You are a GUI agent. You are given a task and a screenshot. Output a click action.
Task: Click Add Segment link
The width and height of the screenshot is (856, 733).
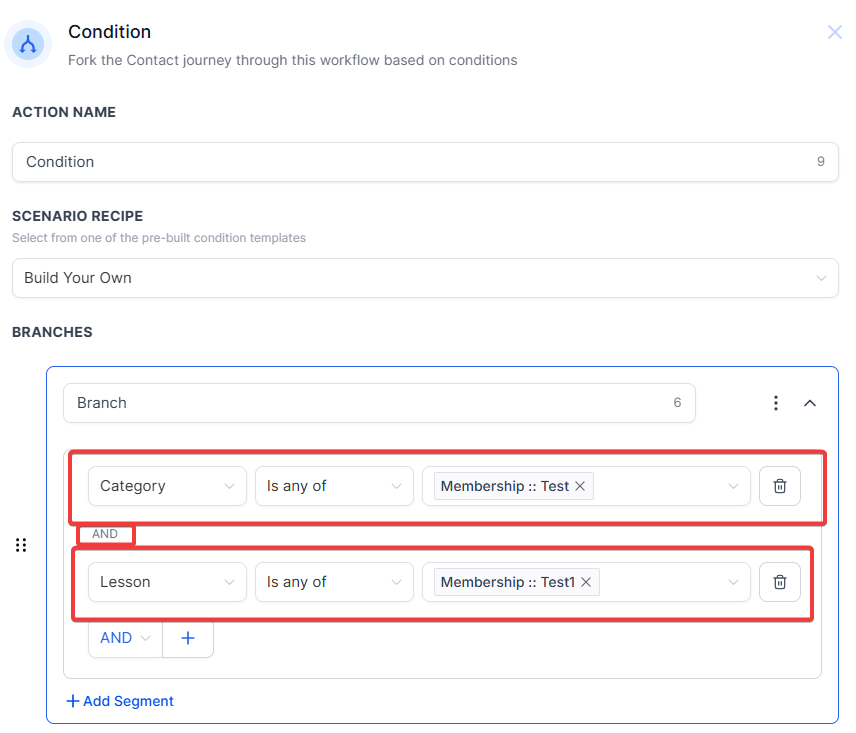pyautogui.click(x=120, y=701)
